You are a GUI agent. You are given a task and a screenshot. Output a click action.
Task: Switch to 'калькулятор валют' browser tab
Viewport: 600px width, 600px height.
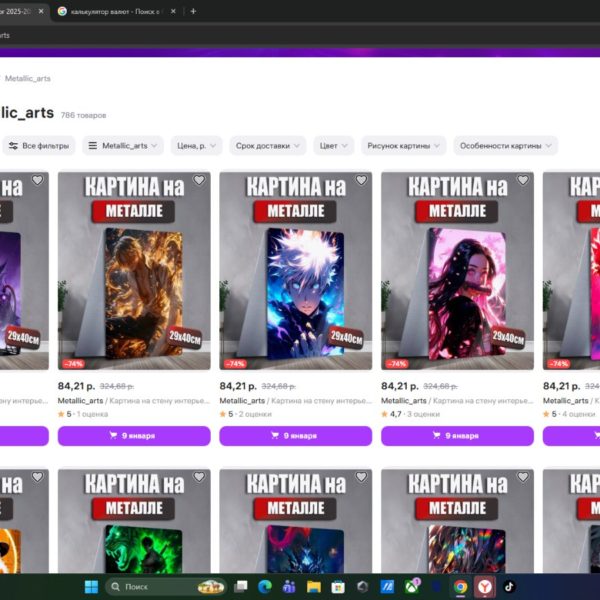(113, 11)
